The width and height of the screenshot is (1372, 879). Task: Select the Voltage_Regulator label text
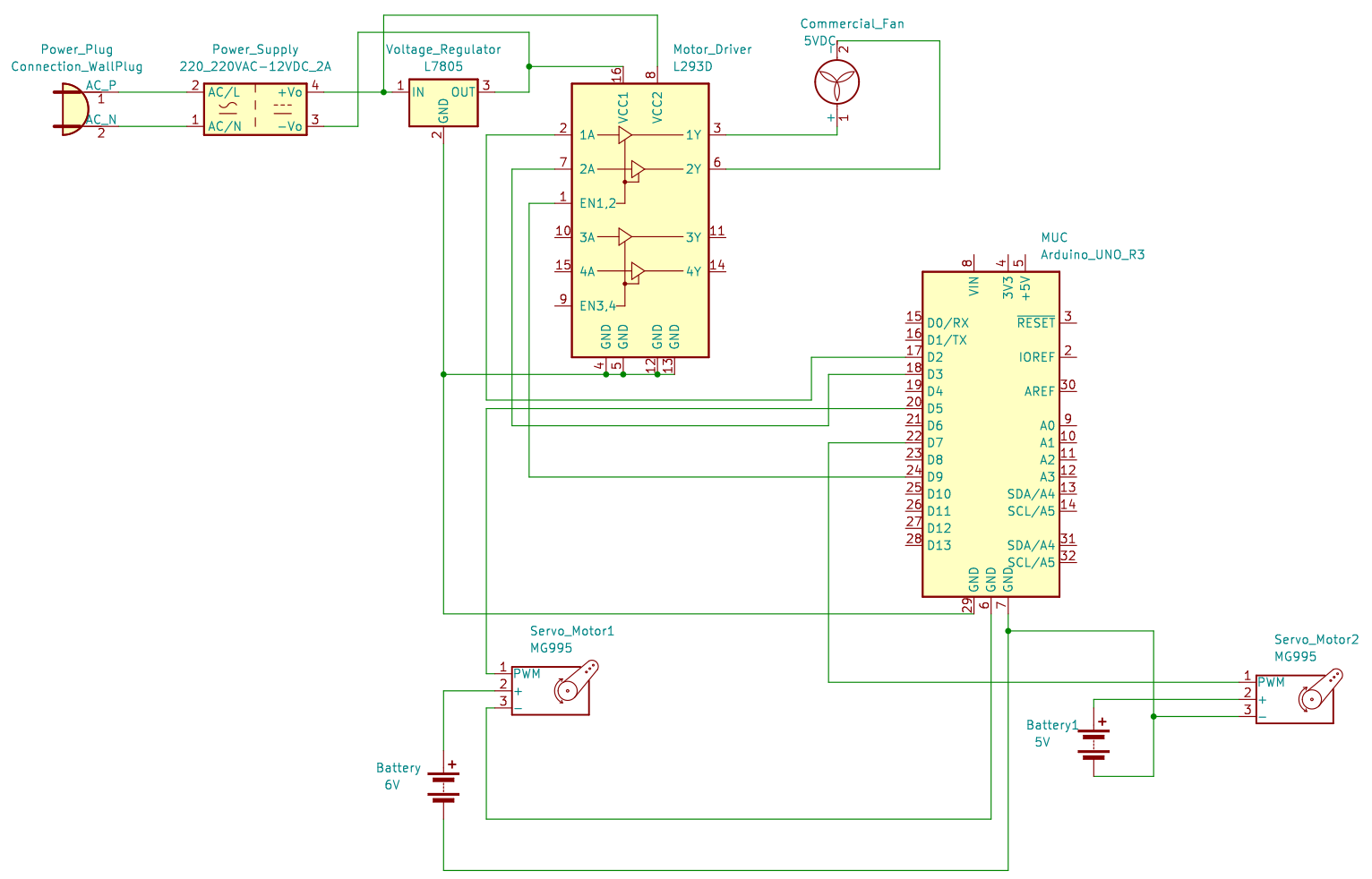click(x=443, y=50)
